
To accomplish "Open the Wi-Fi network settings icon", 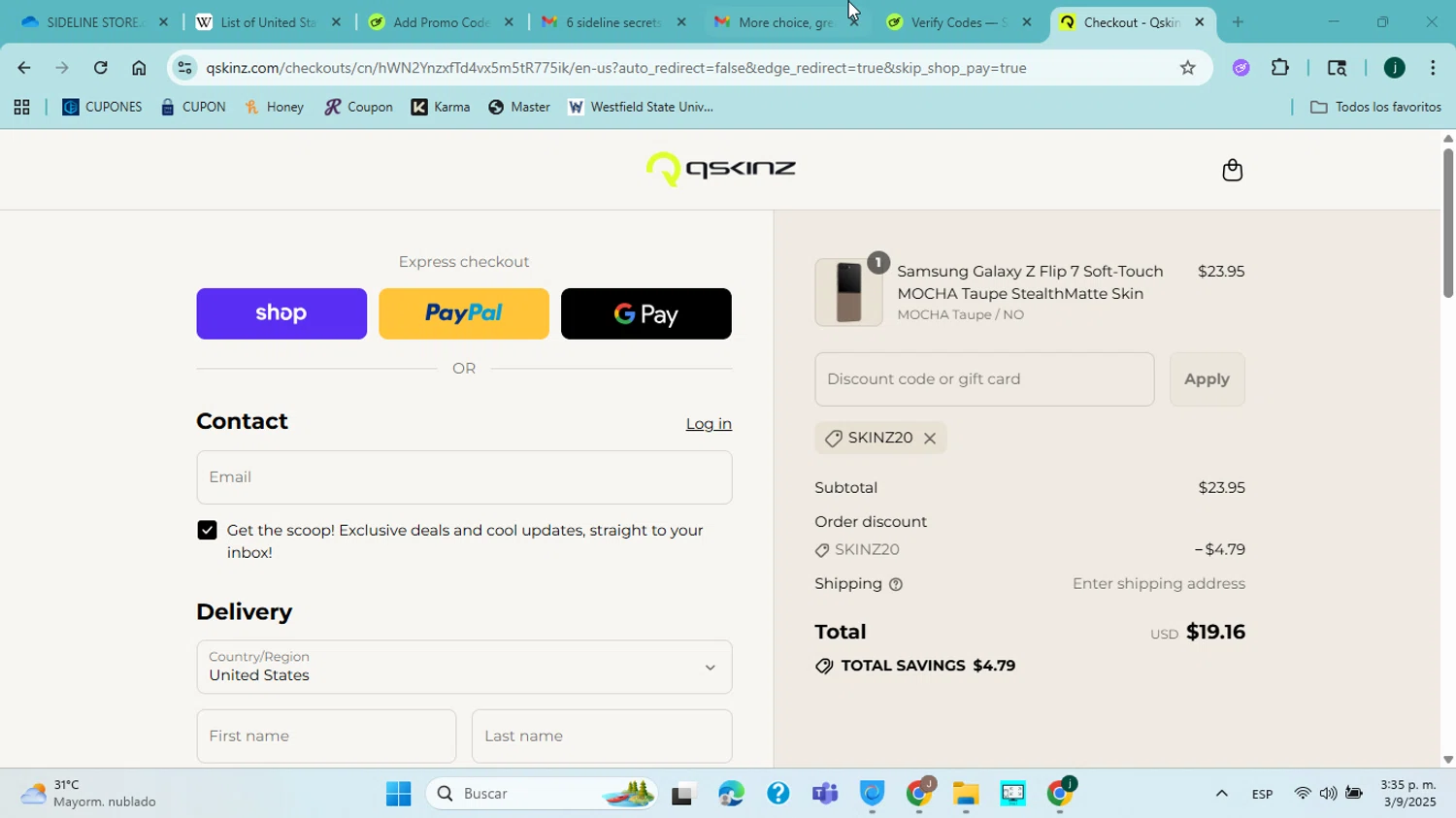I will pyautogui.click(x=1303, y=794).
